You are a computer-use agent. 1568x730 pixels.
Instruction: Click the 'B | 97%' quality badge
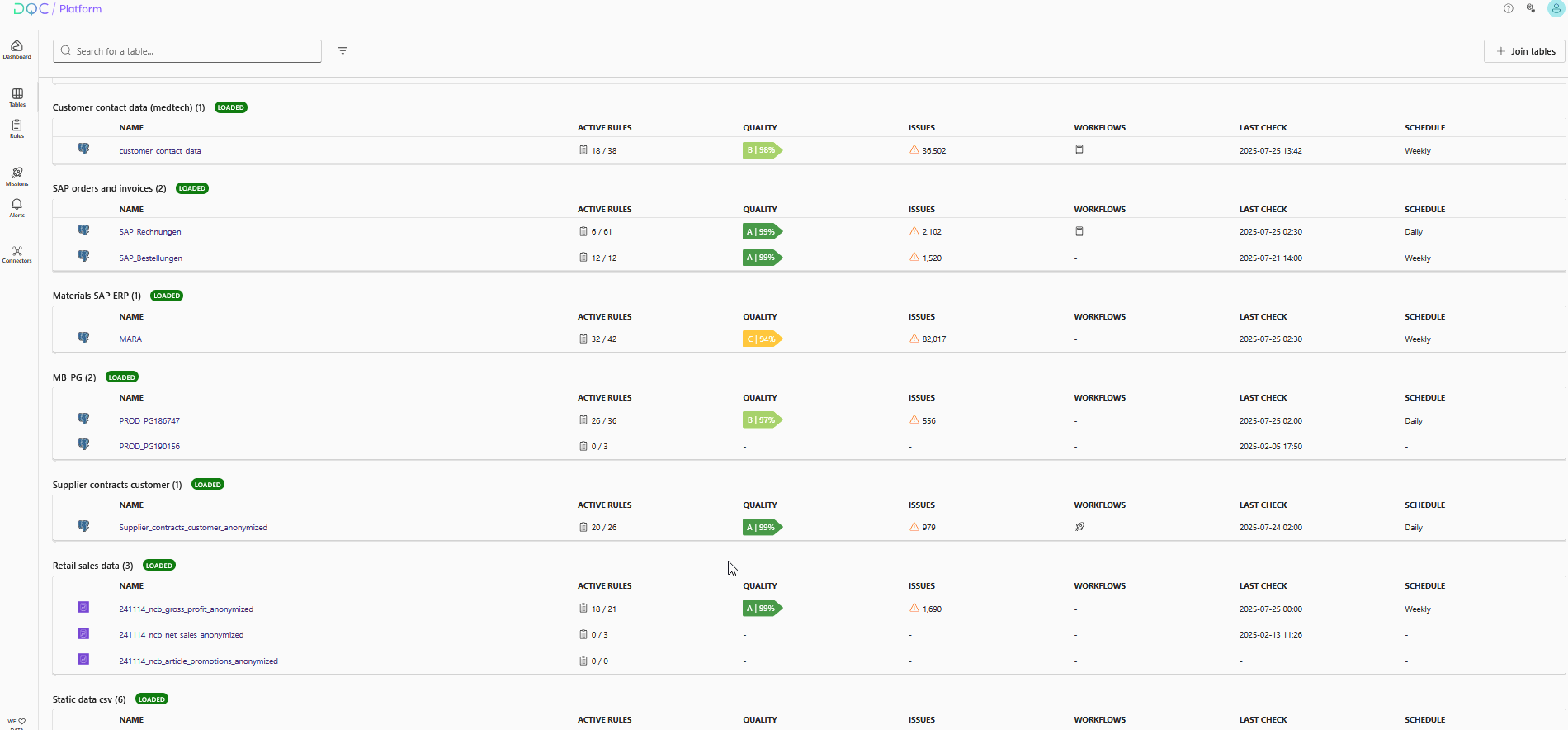763,420
